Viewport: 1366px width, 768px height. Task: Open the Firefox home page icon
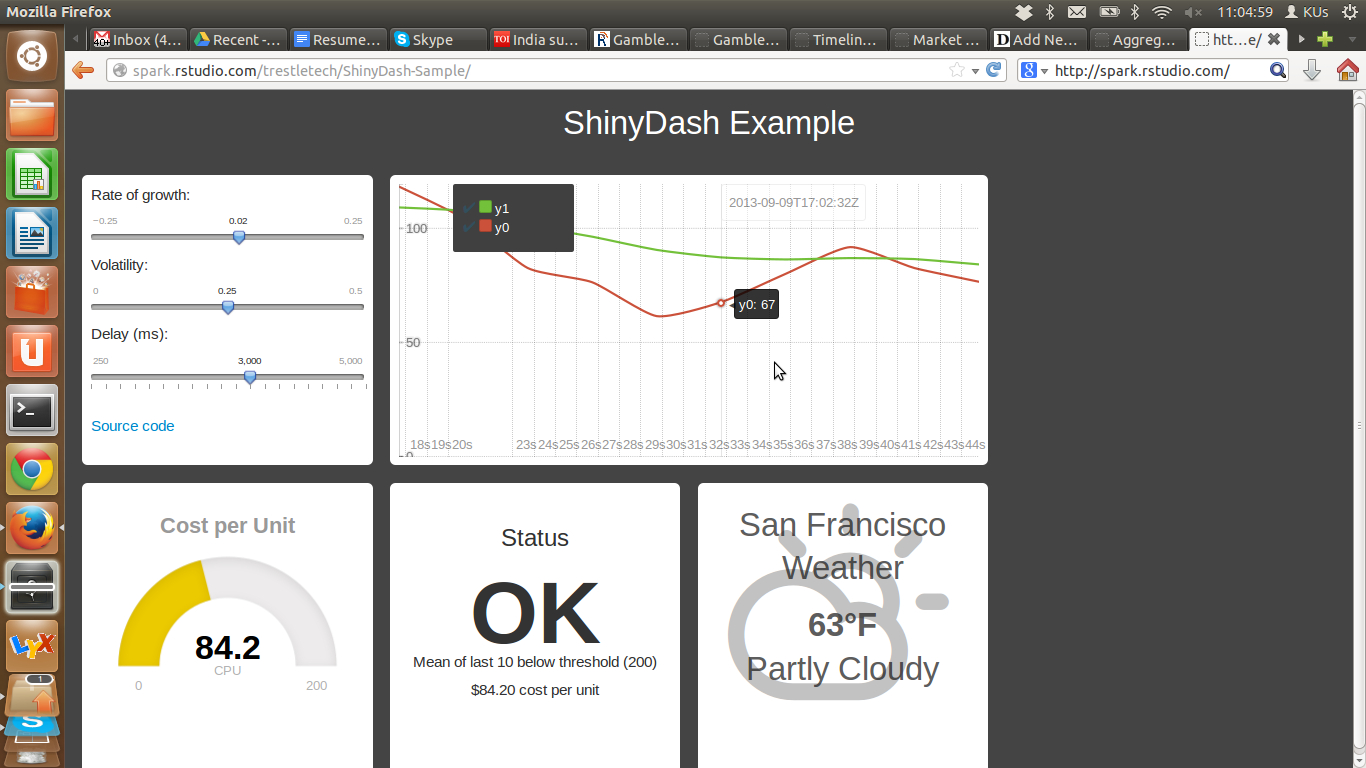(1347, 70)
